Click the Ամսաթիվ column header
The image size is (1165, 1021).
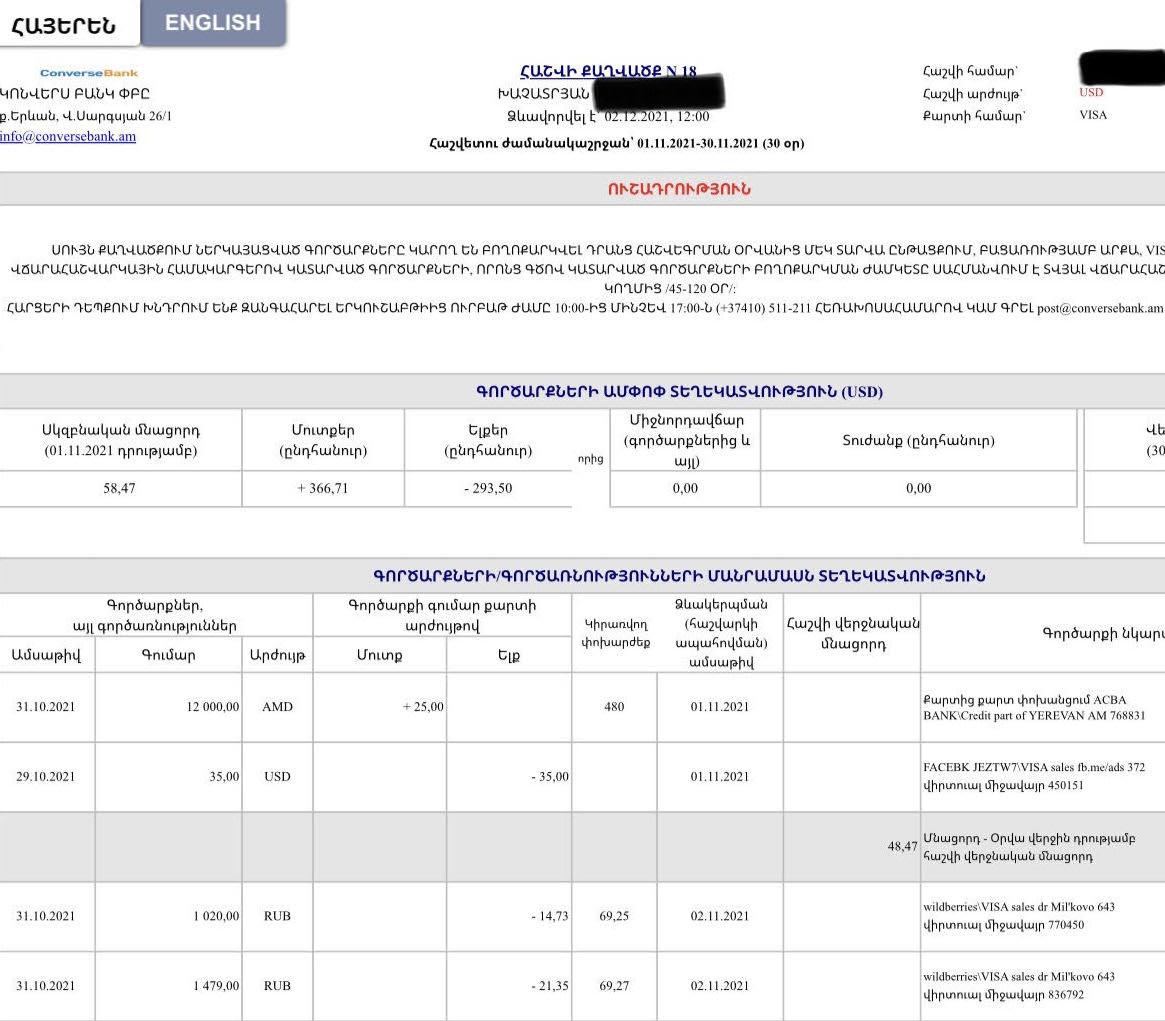point(46,655)
